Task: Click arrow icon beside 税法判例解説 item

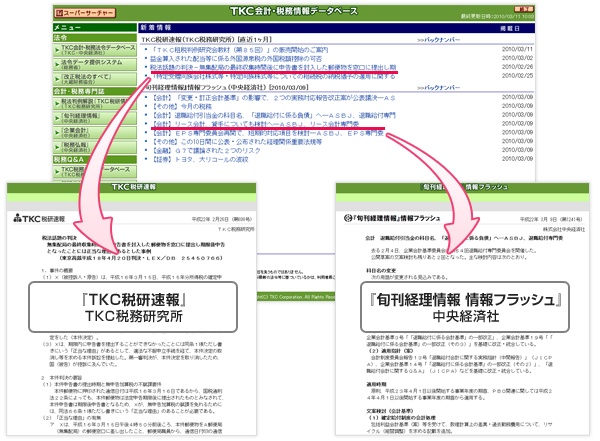Action: click(x=57, y=103)
